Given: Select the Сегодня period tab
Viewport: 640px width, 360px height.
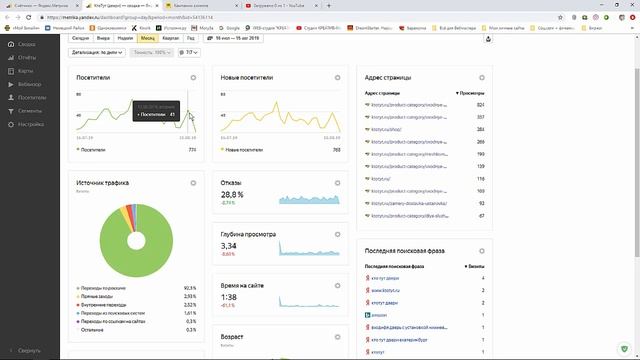Looking at the screenshot, I should (80, 38).
